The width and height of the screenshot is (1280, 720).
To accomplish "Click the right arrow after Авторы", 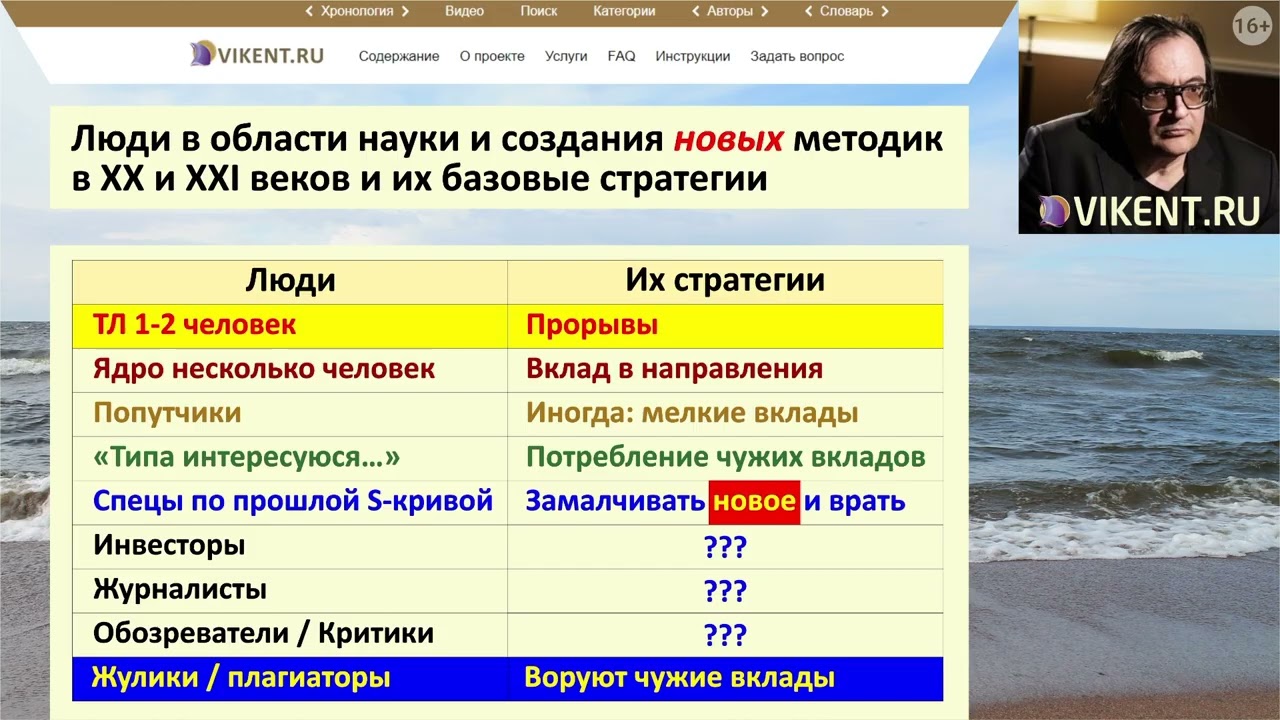I will point(765,12).
